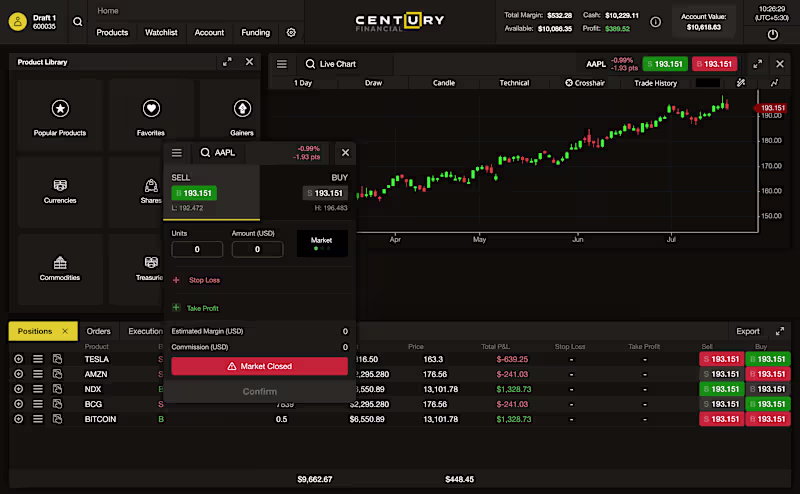Click the Live Chart search icon
800x494 pixels.
tap(310, 64)
